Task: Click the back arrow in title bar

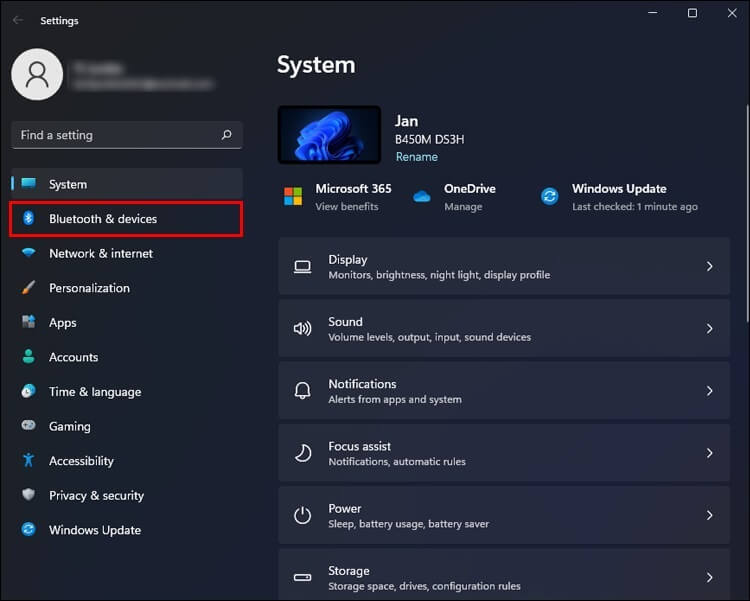Action: coord(18,20)
